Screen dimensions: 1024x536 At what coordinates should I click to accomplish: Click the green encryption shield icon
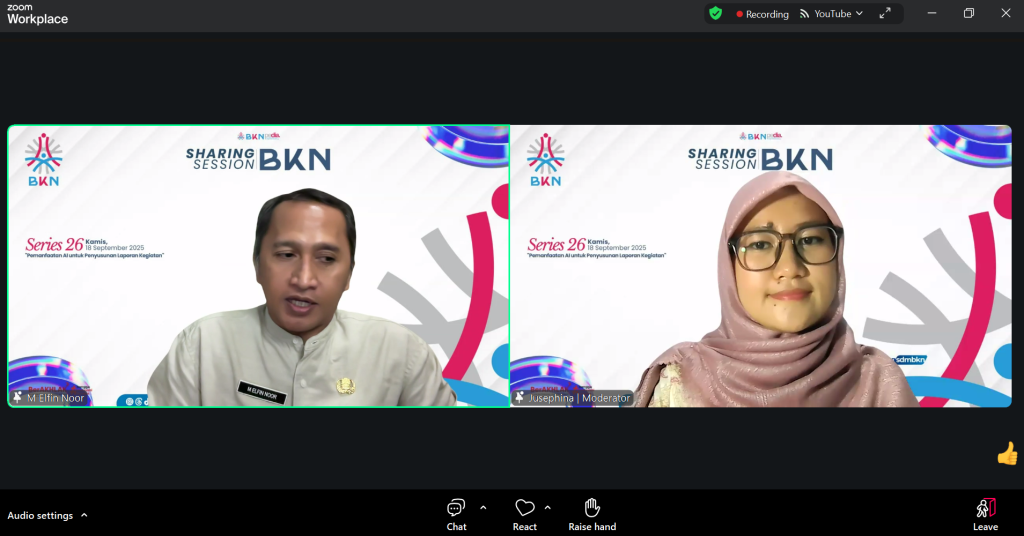[x=716, y=14]
